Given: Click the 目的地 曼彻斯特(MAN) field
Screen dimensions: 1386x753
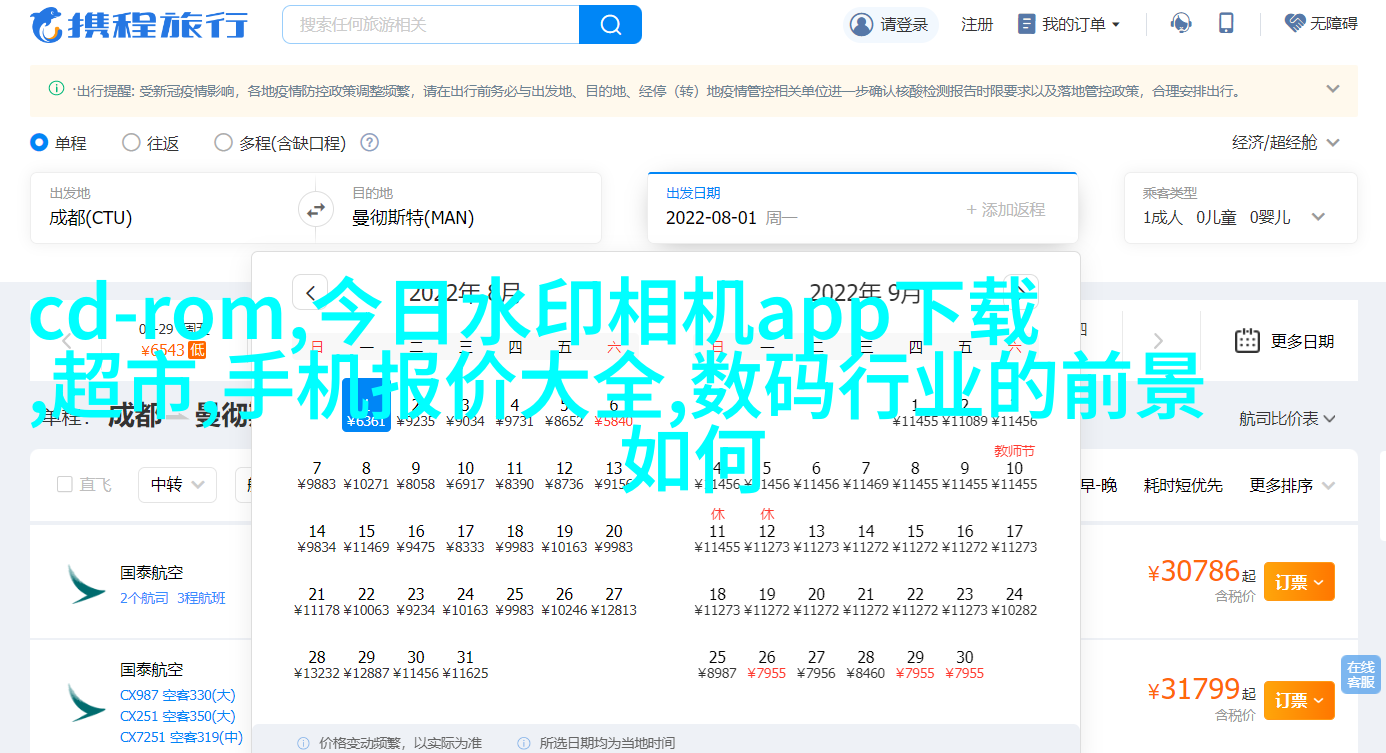Looking at the screenshot, I should (465, 208).
